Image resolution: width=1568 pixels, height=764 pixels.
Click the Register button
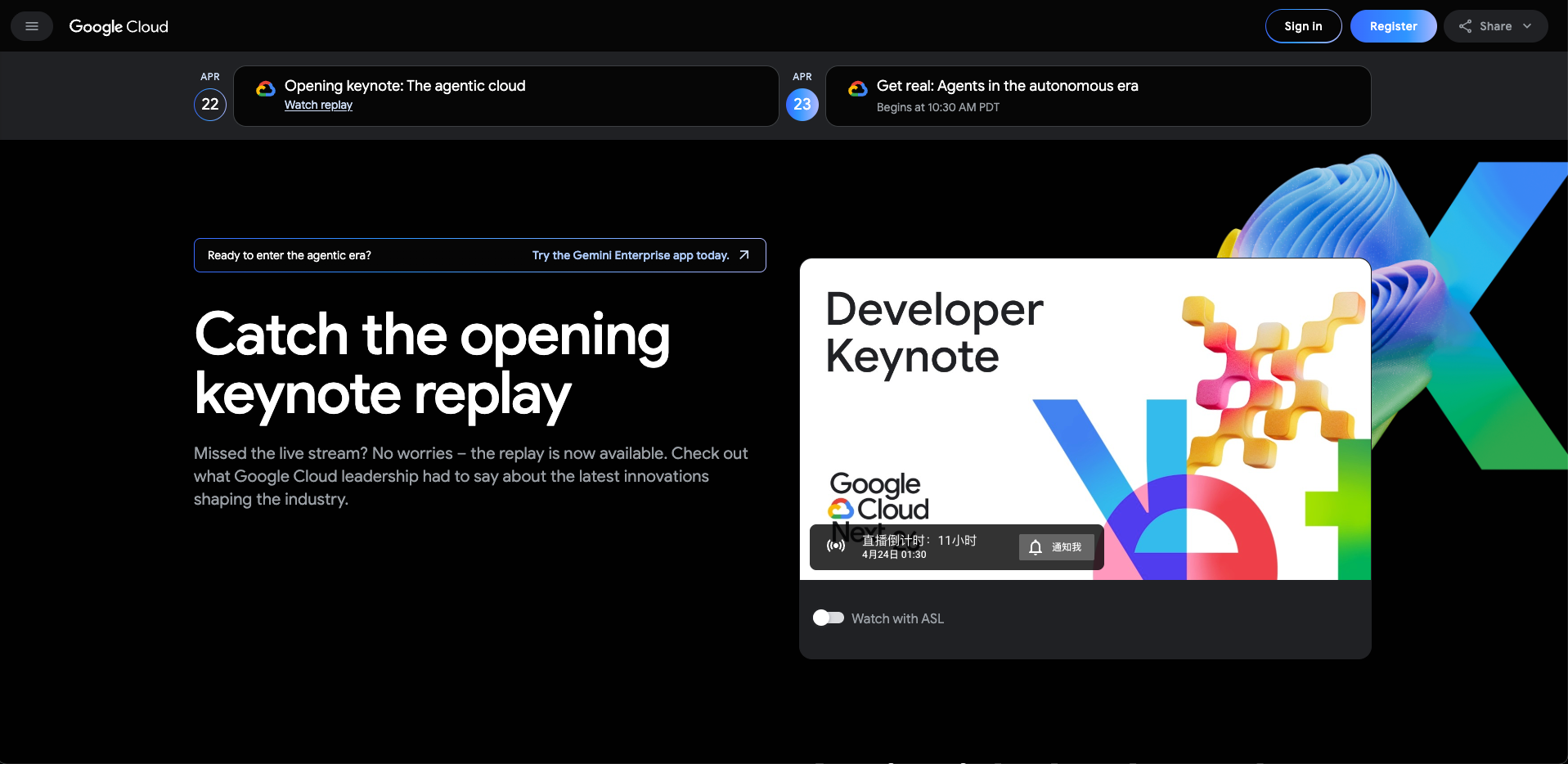click(x=1393, y=26)
